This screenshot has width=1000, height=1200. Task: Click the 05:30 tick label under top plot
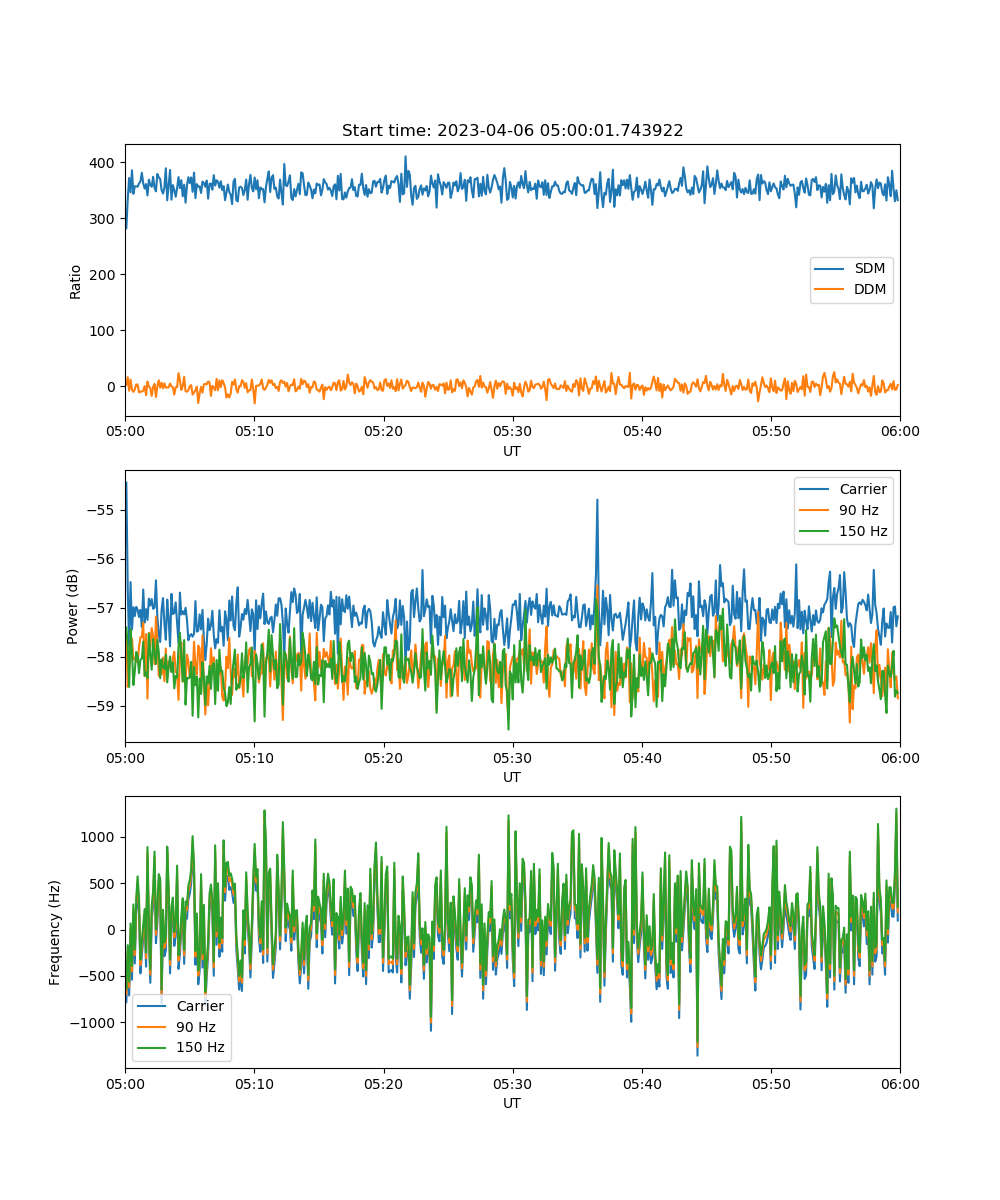pos(512,431)
